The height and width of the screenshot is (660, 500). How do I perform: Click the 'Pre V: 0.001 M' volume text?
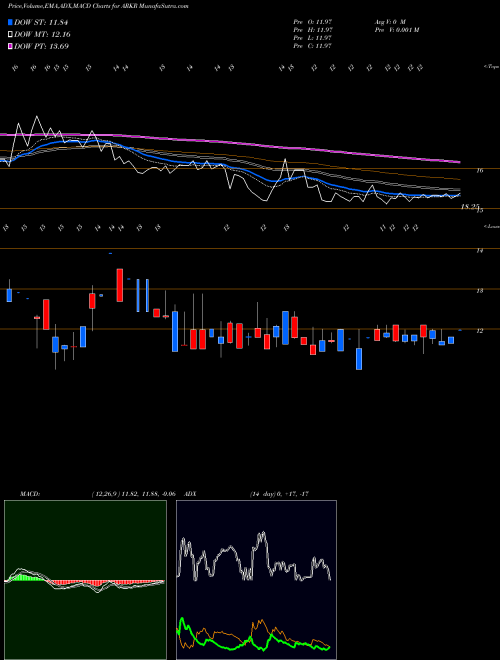(x=396, y=30)
